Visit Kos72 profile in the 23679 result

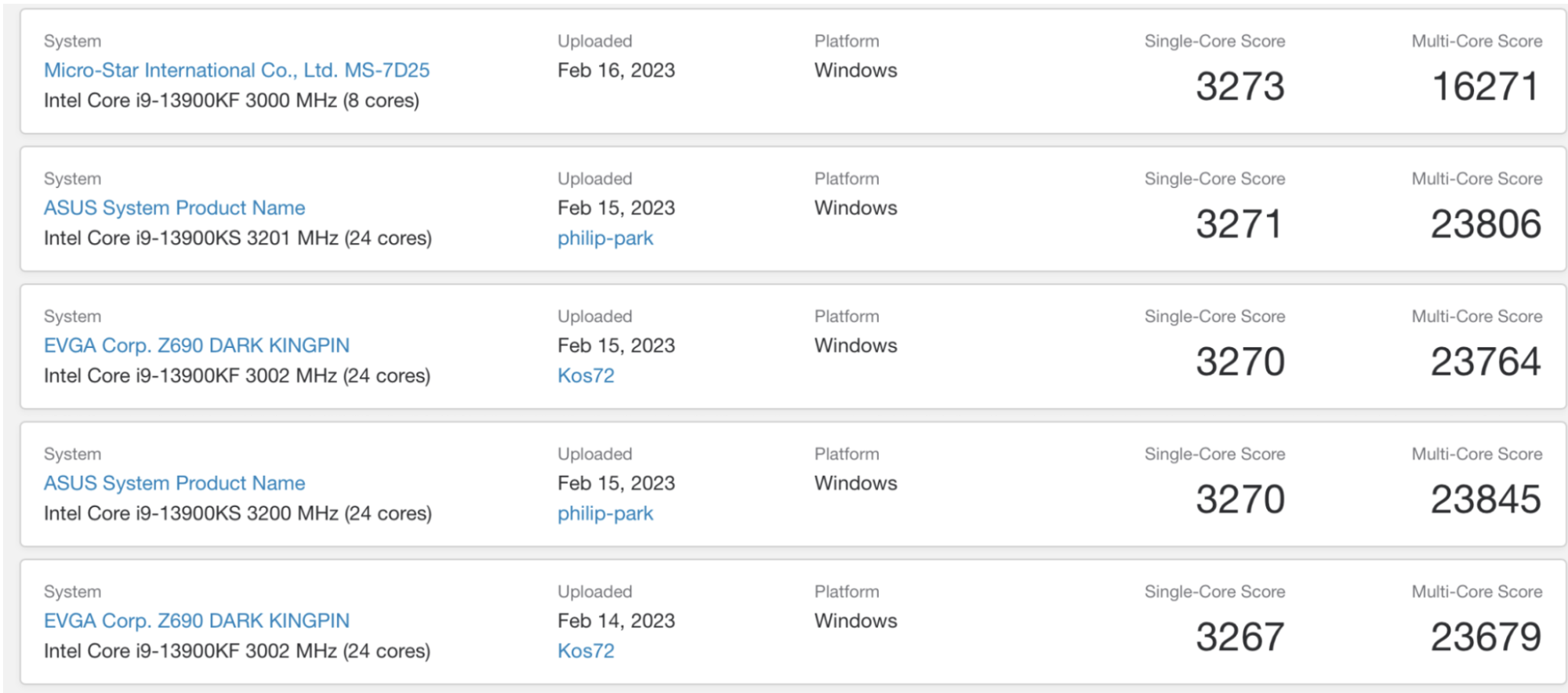[586, 651]
